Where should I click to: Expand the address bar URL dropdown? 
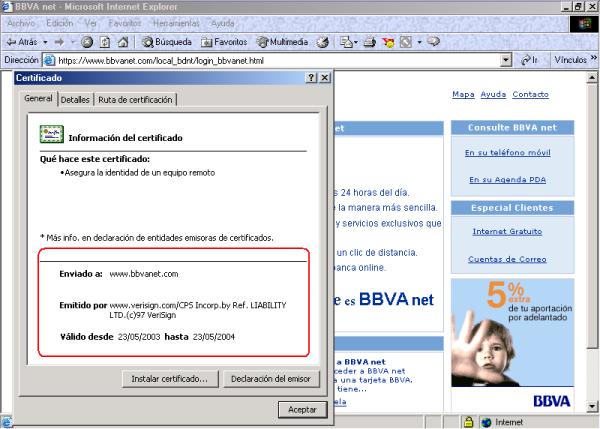[506, 60]
